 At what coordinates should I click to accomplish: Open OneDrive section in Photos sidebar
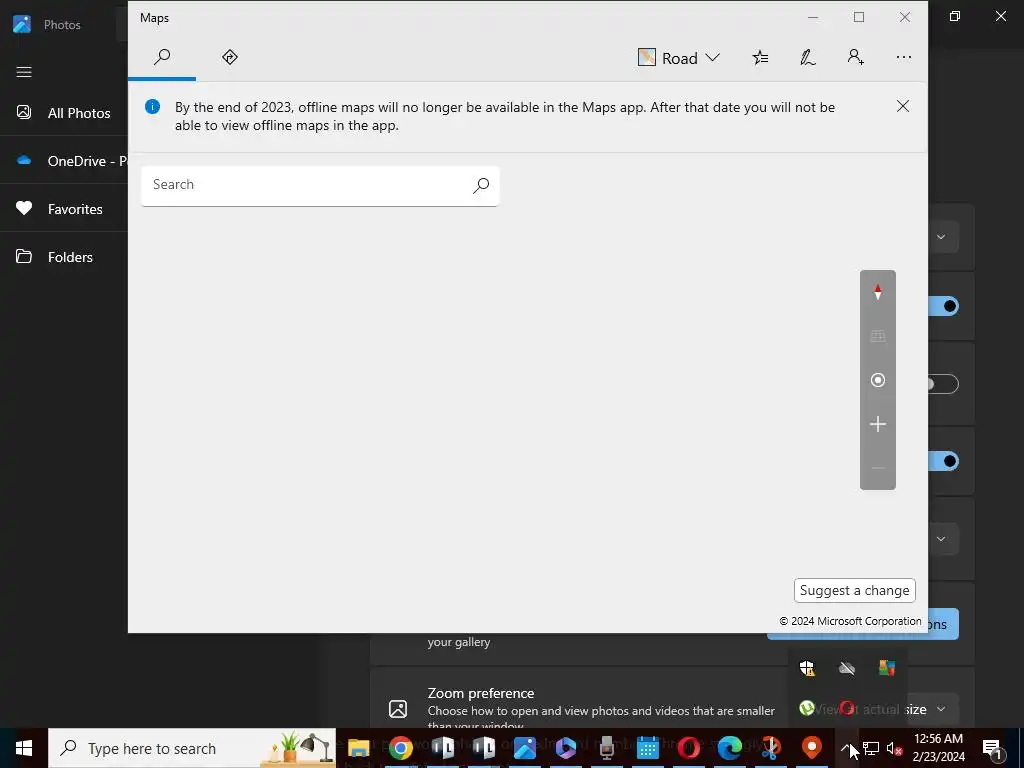[x=64, y=161]
